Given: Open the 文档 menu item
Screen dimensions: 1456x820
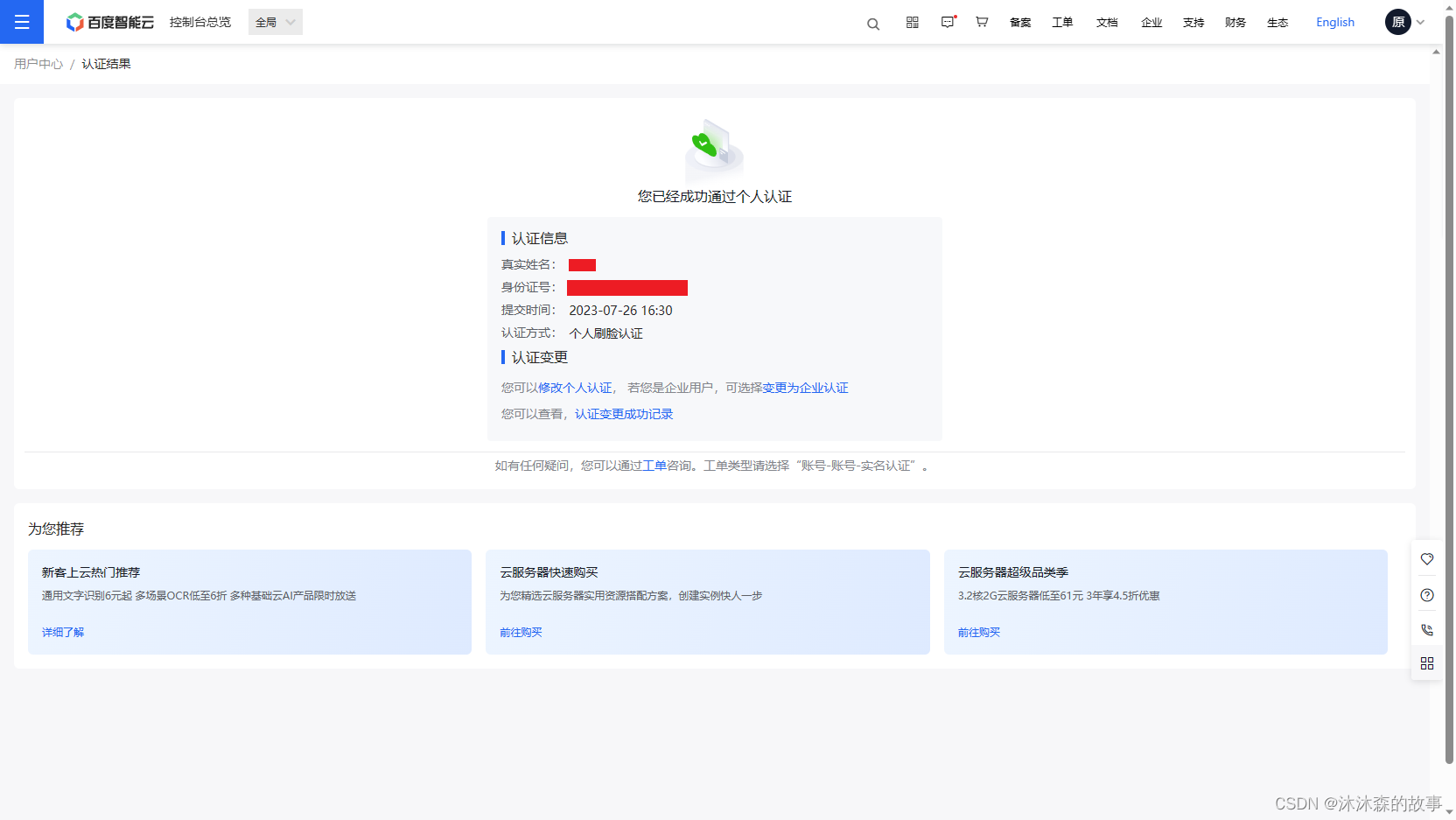Looking at the screenshot, I should pos(1107,23).
